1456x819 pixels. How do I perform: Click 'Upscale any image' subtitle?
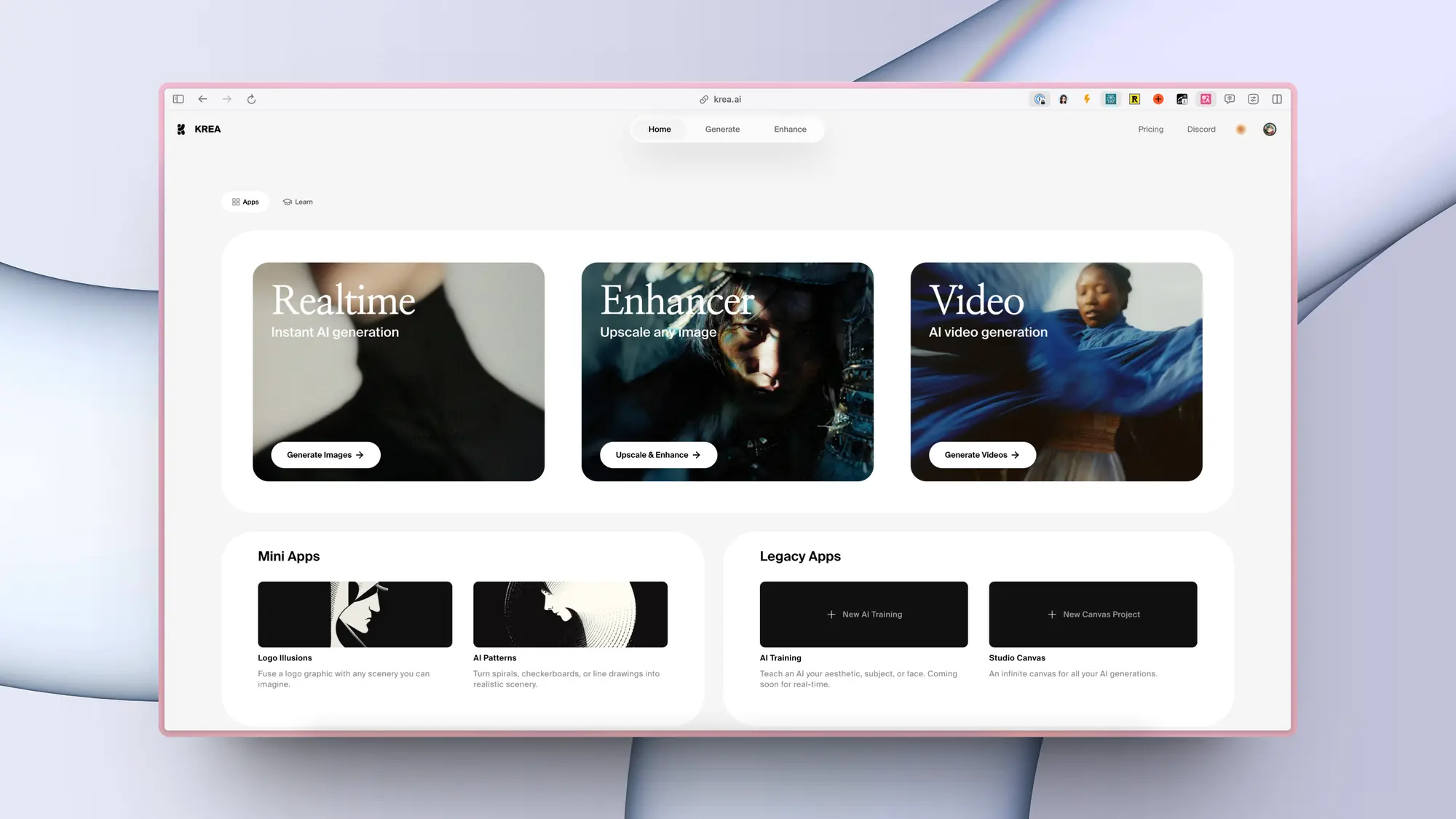tap(658, 332)
